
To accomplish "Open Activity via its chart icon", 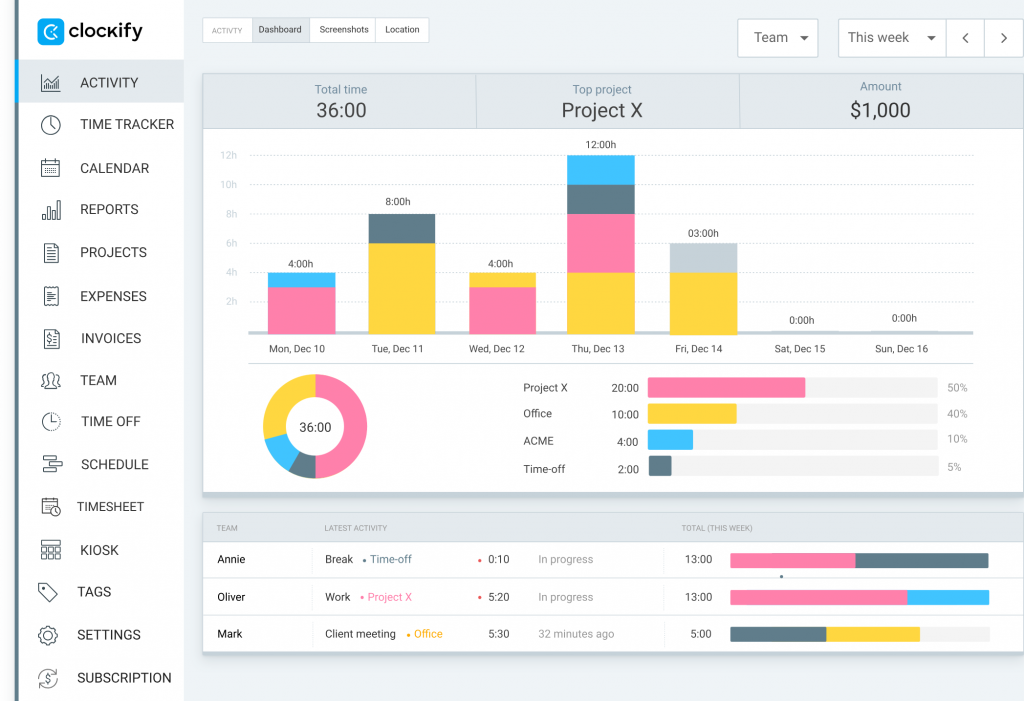I will [x=50, y=82].
